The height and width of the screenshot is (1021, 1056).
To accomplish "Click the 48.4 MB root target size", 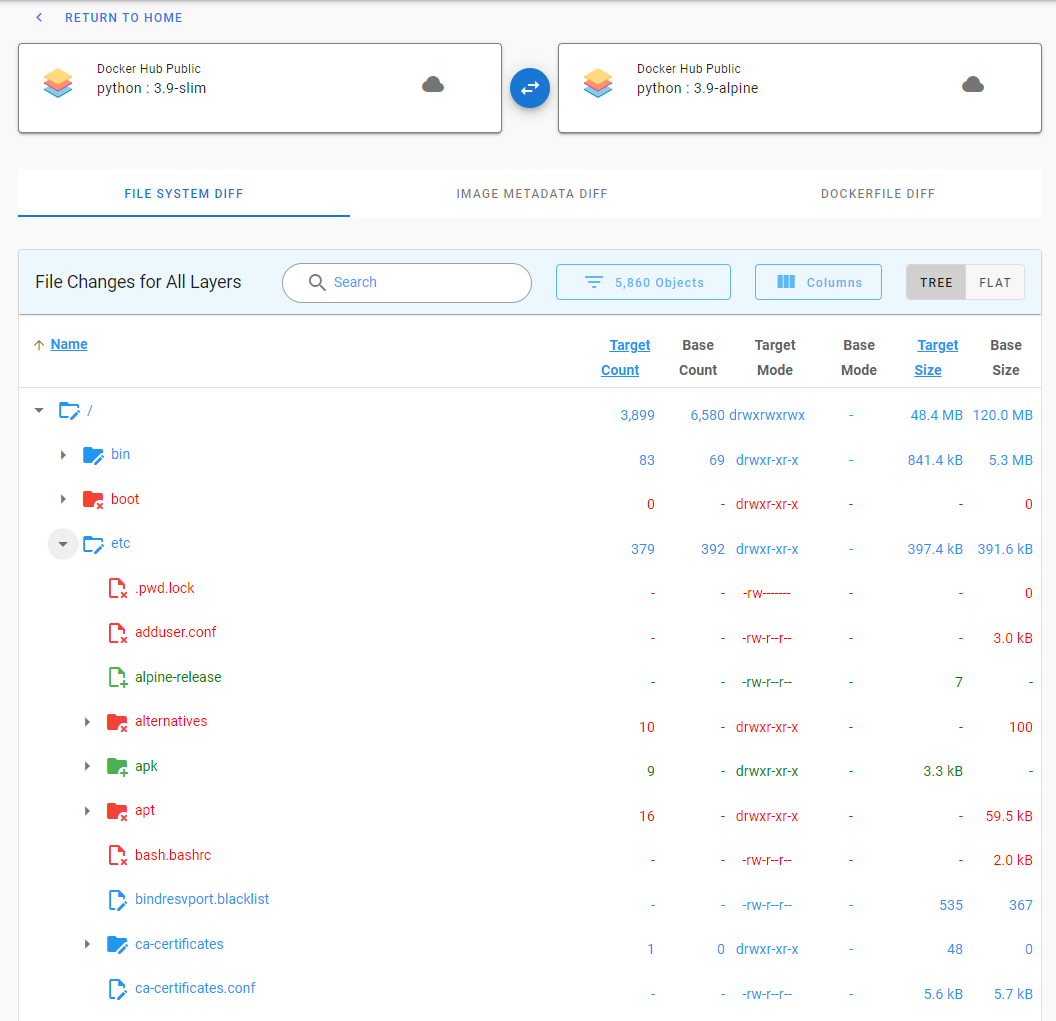I will (x=936, y=416).
